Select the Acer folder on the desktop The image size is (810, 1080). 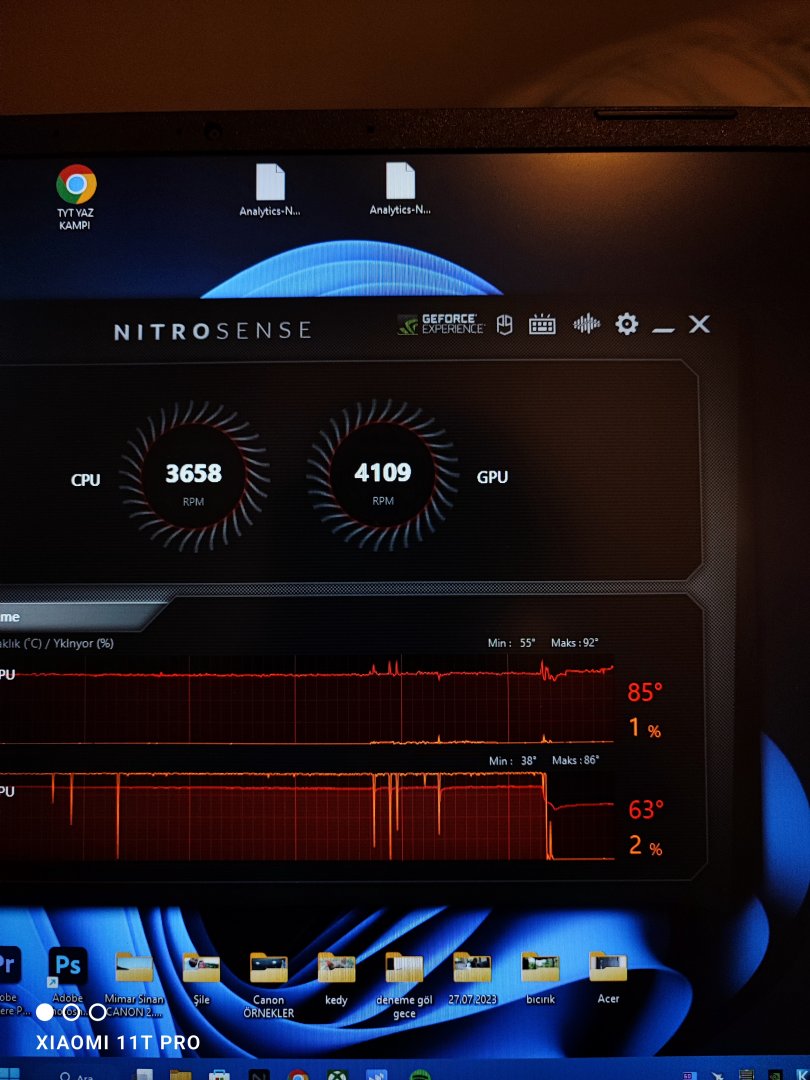608,978
